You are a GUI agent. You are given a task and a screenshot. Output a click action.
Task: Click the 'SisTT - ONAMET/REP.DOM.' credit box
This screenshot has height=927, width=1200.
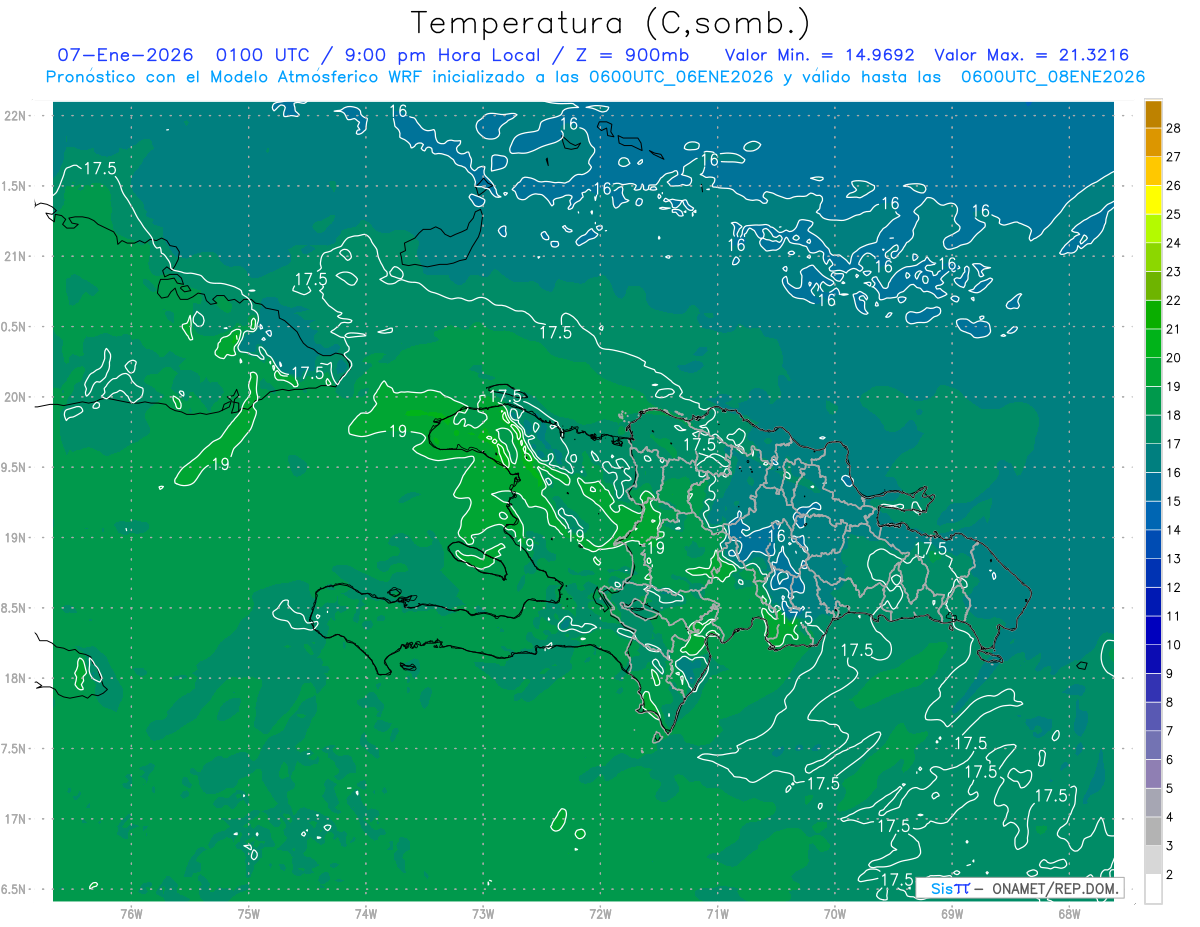[1019, 888]
